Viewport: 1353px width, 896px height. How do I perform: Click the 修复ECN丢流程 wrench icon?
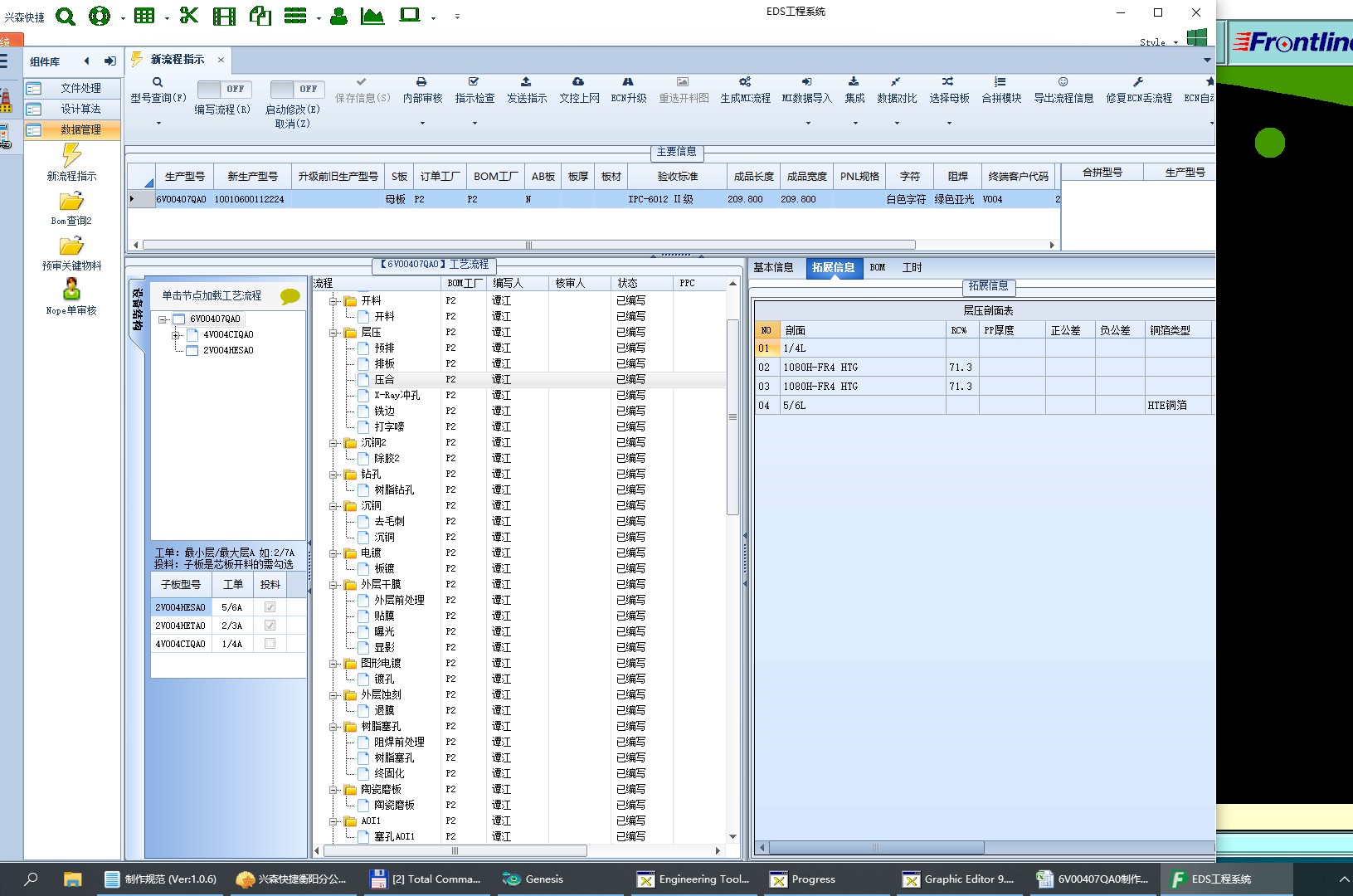click(1138, 82)
